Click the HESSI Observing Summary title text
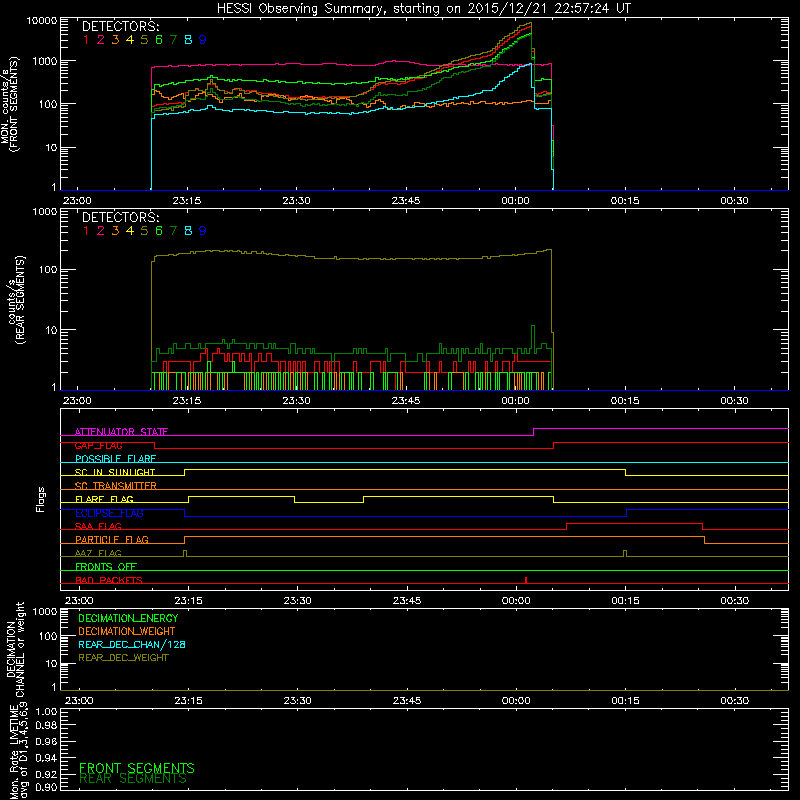Viewport: 800px width, 800px height. tap(423, 8)
